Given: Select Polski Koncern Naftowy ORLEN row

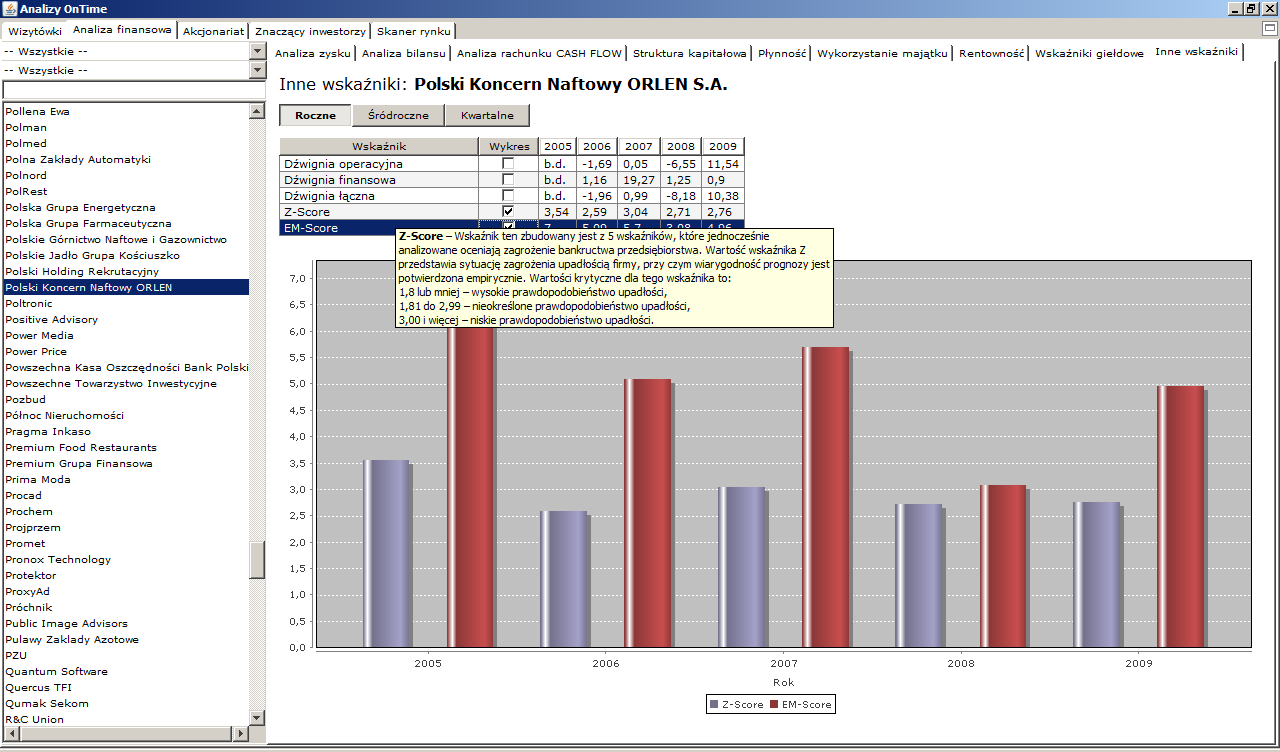Looking at the screenshot, I should coord(125,287).
